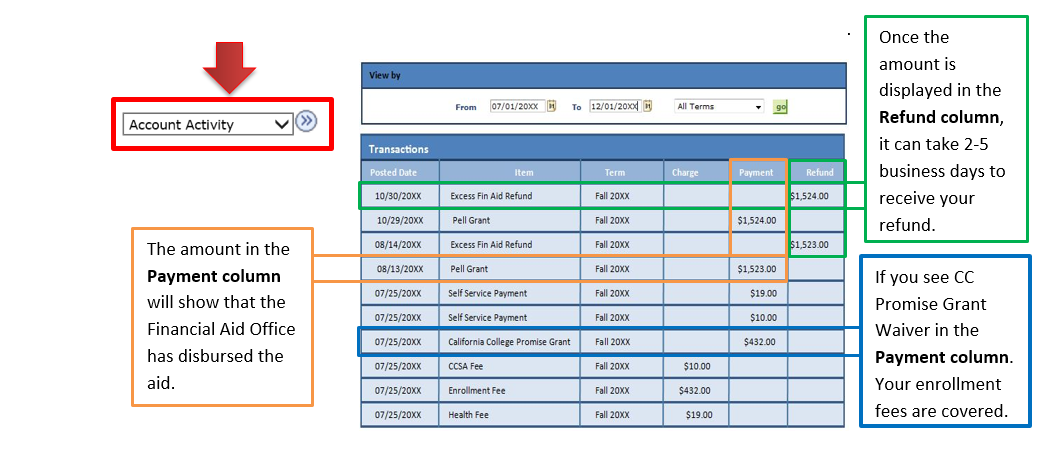Click the Posted Date column header
The height and width of the screenshot is (449, 1043).
tap(399, 172)
